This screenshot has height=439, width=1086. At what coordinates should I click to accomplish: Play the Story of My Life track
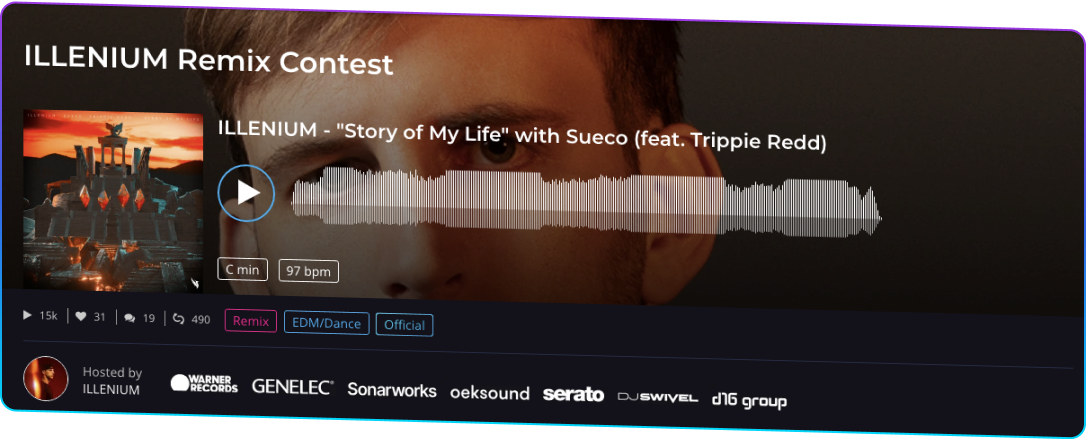coord(246,192)
